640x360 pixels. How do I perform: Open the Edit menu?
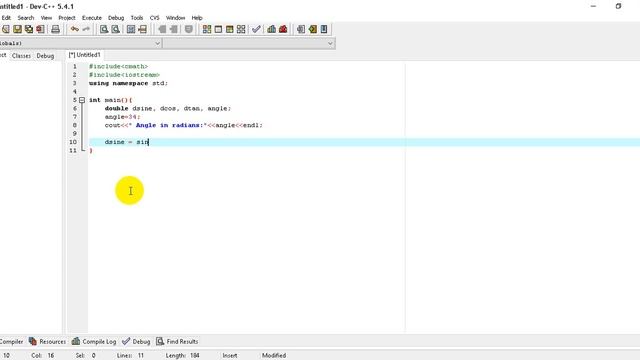coord(6,18)
